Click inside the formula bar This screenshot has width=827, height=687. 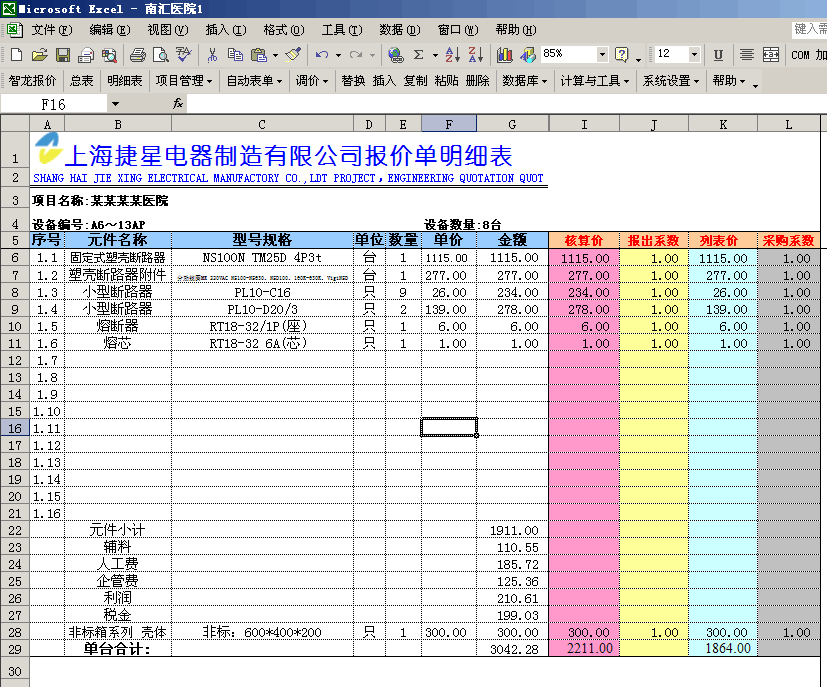[506, 104]
